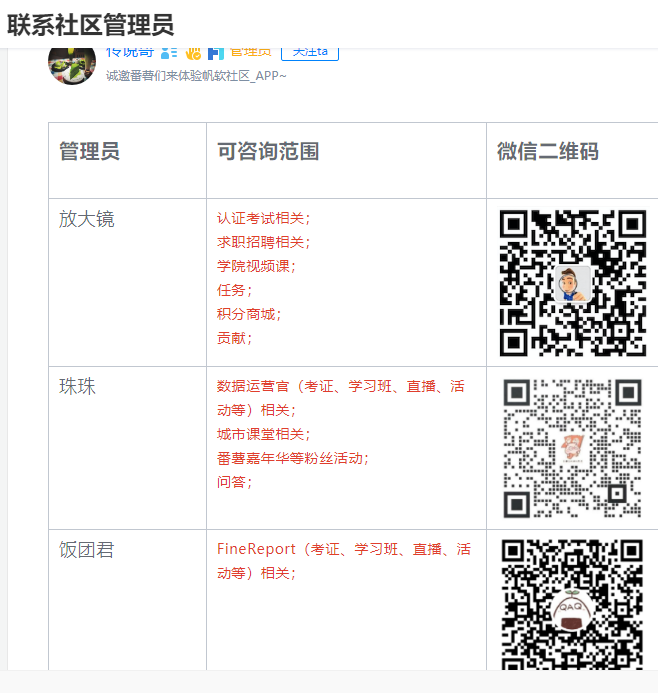Select the page title 联系社区管理员
This screenshot has height=693, width=658.
(x=91, y=25)
